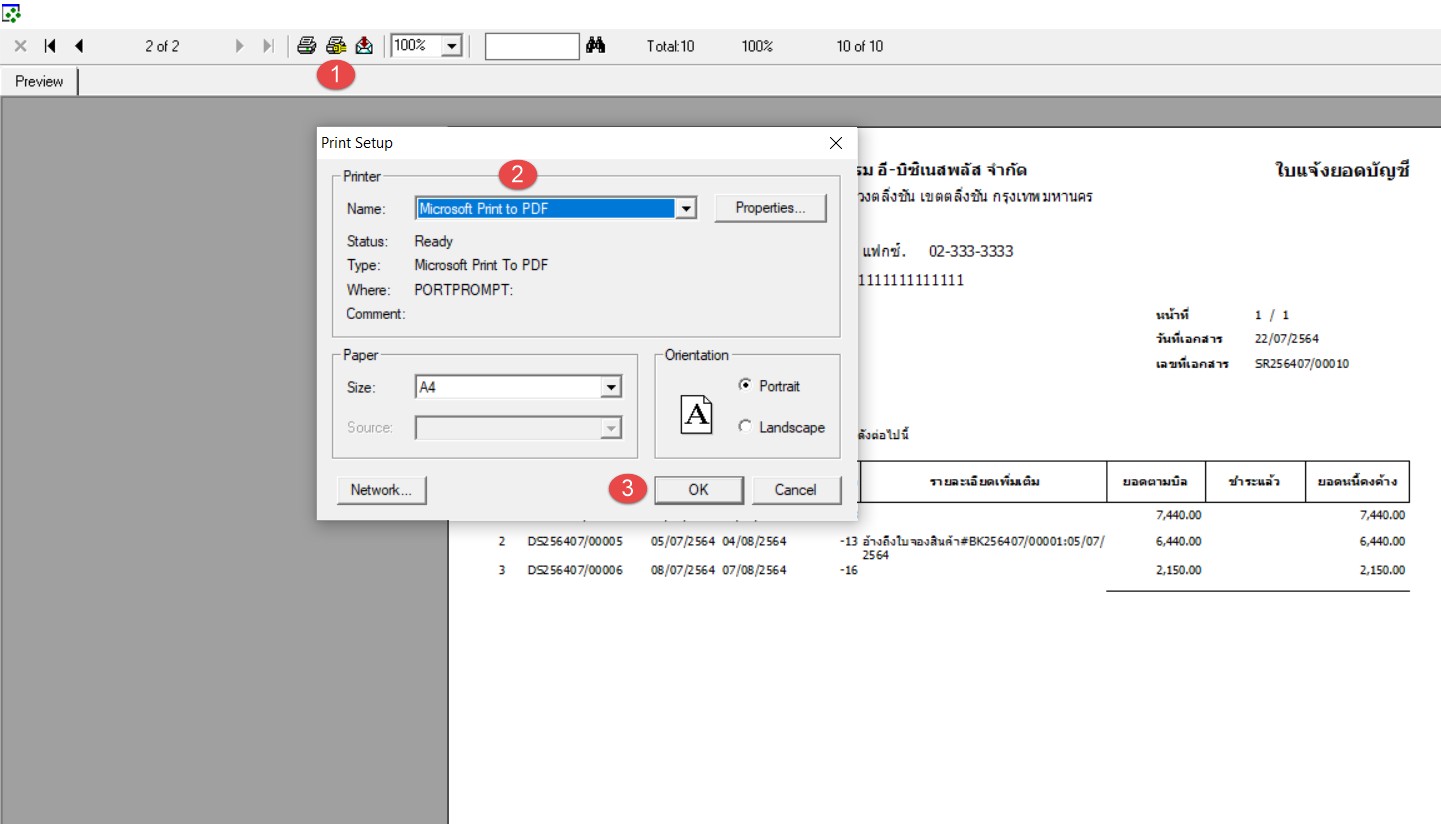Open Printer Setup toolbar icon
This screenshot has width=1441, height=824.
tap(336, 46)
